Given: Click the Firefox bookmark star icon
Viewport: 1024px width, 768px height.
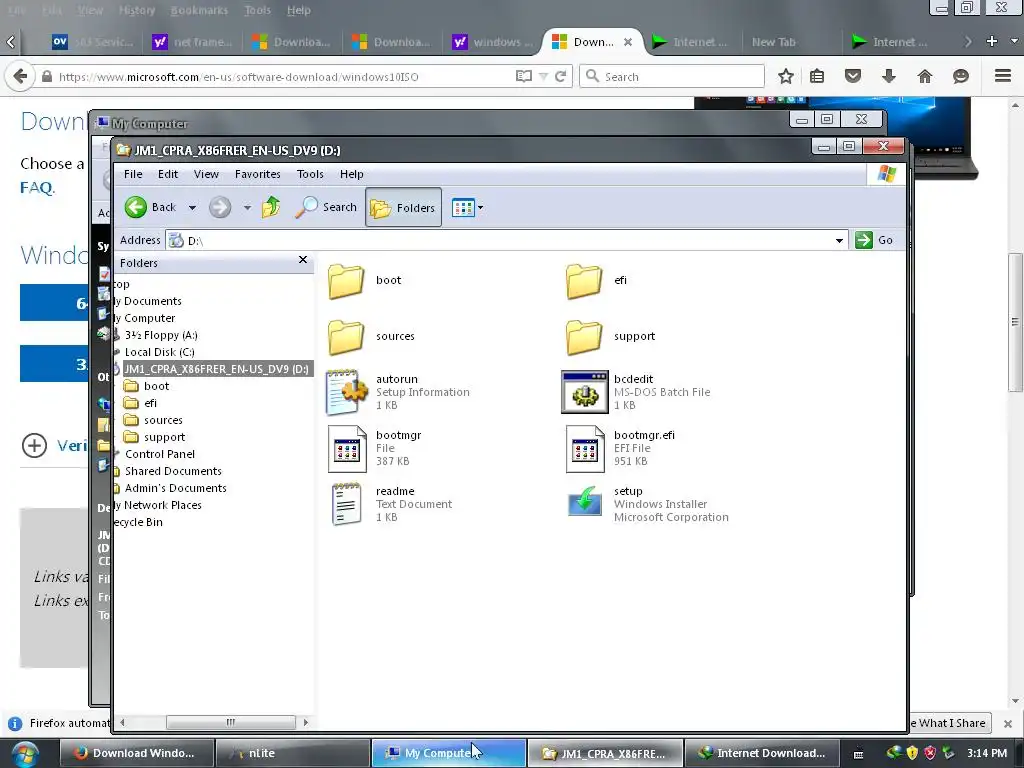Looking at the screenshot, I should (x=786, y=76).
